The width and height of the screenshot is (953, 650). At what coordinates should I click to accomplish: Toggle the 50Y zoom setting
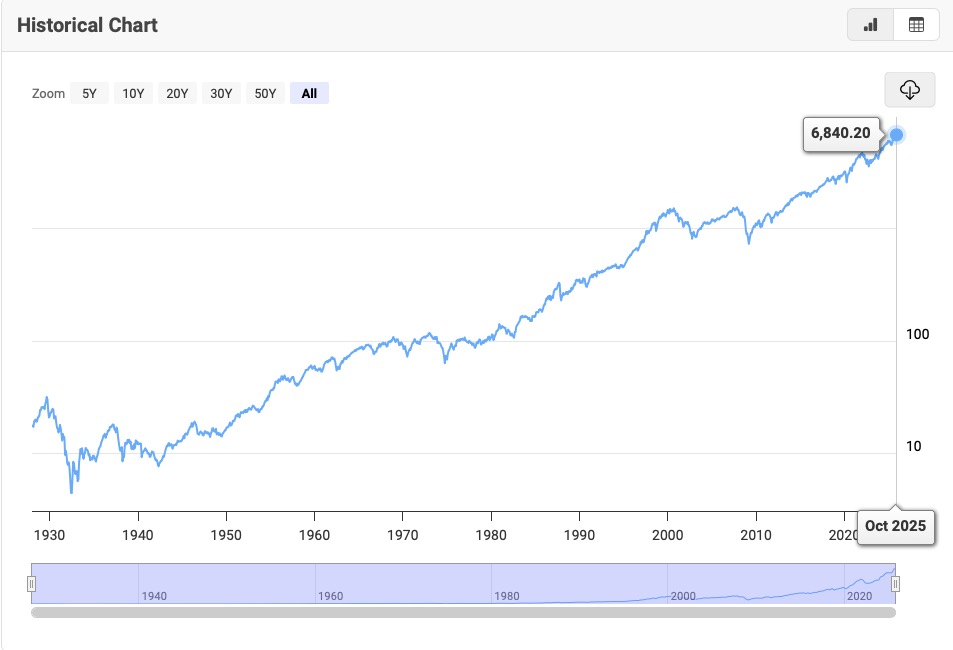pyautogui.click(x=264, y=92)
